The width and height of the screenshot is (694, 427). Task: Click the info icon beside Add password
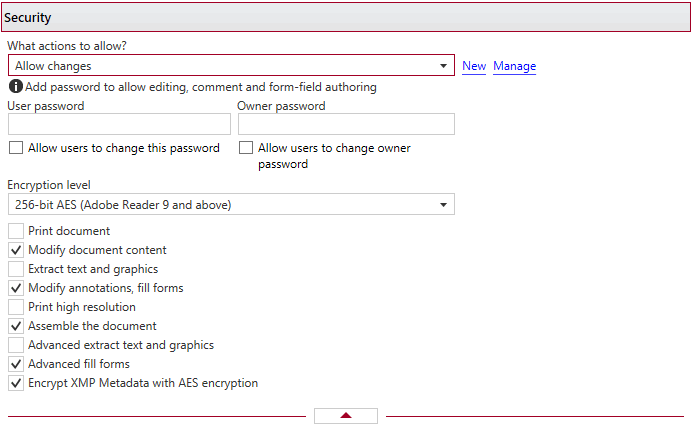tap(15, 86)
